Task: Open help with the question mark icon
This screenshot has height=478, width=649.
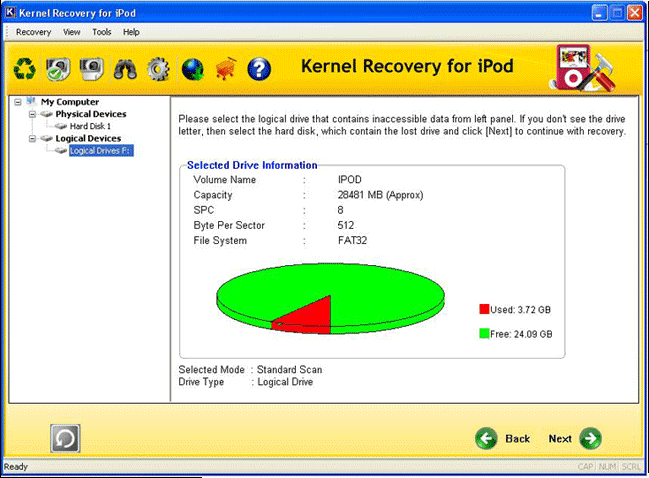Action: (259, 69)
